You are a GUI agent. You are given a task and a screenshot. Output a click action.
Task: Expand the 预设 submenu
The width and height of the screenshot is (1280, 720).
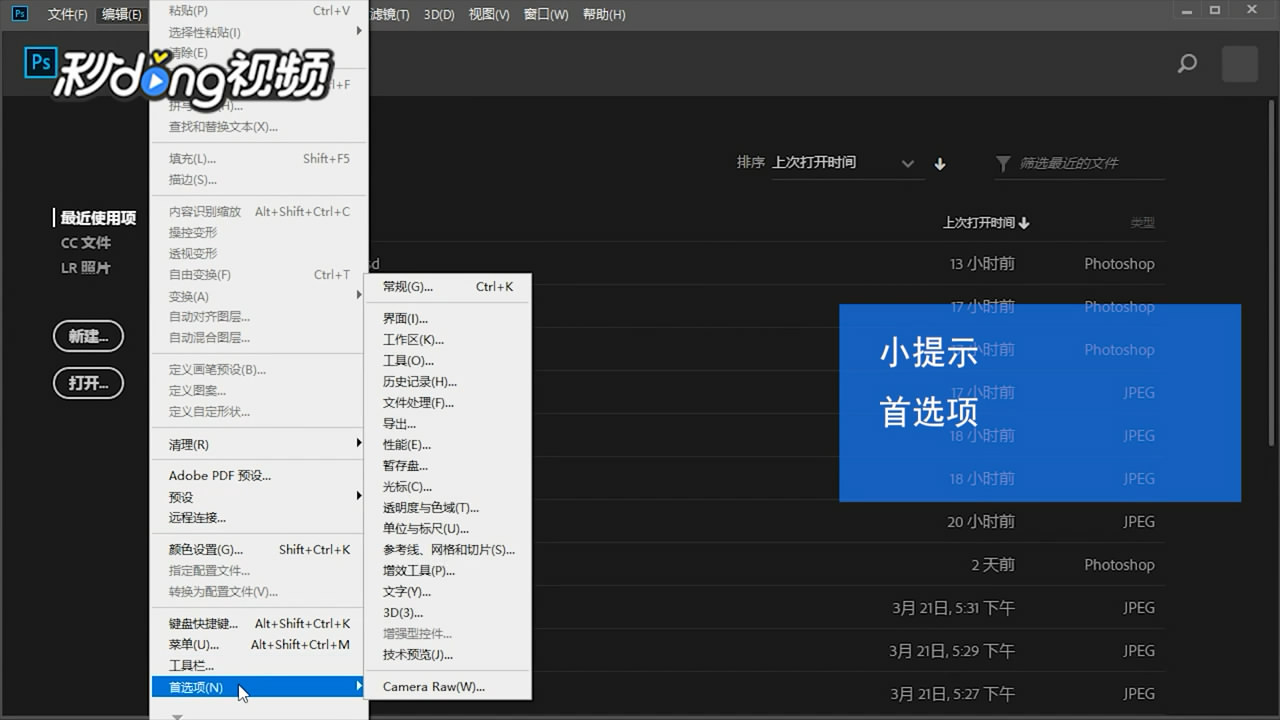pos(259,497)
